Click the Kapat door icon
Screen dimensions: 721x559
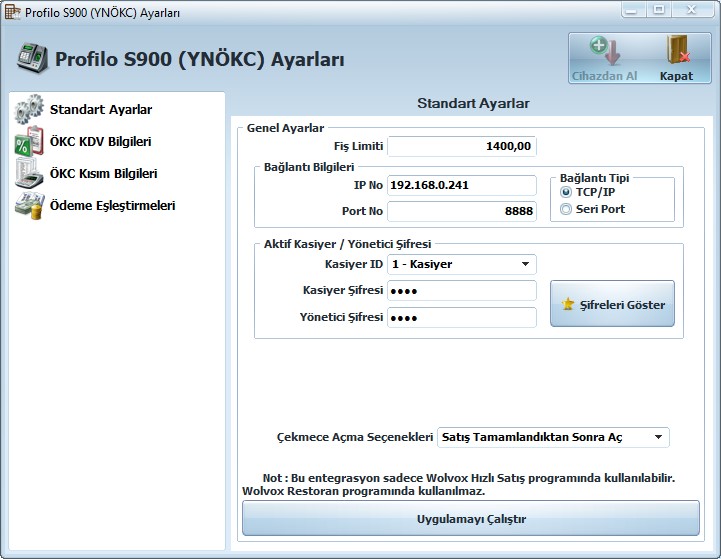678,50
